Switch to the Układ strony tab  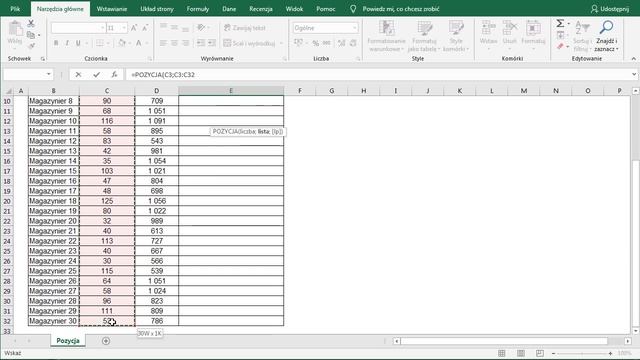pyautogui.click(x=157, y=9)
